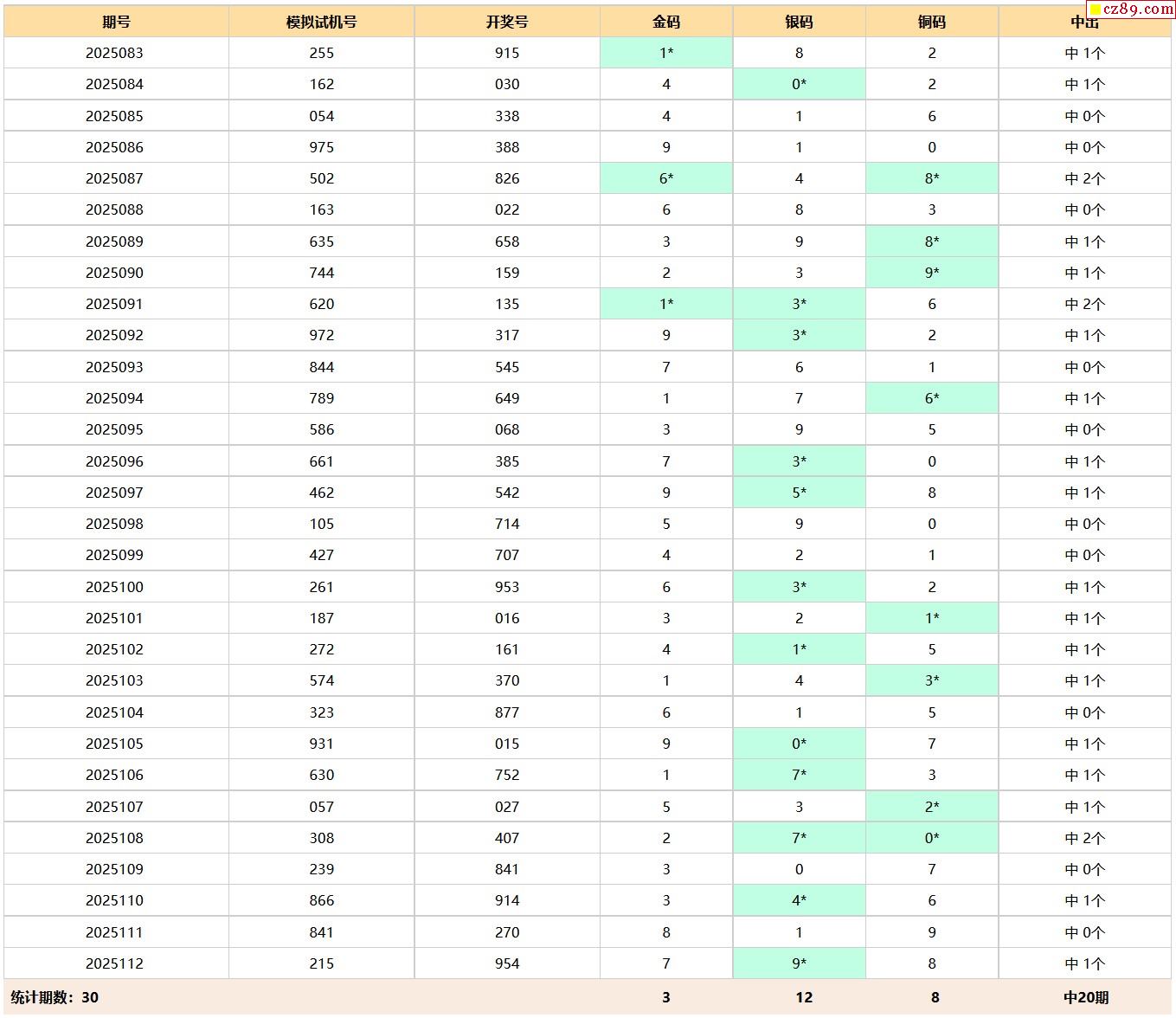Select issue number 2025103
The width and height of the screenshot is (1176, 1018).
(x=114, y=680)
